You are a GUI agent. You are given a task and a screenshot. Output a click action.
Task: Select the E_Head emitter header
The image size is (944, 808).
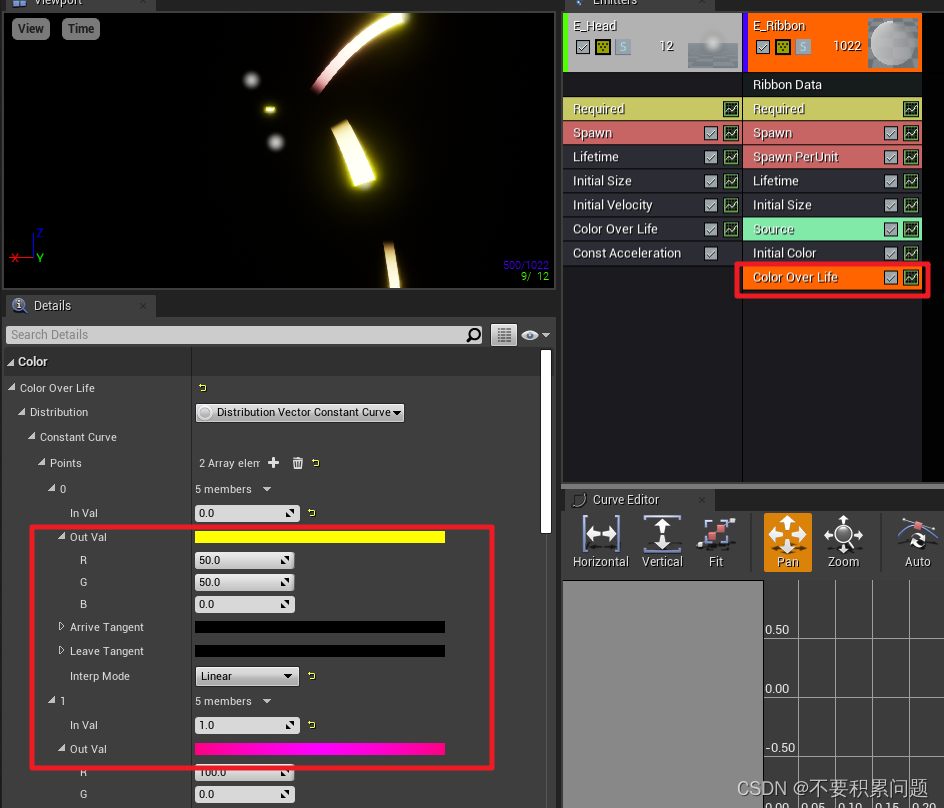[653, 43]
